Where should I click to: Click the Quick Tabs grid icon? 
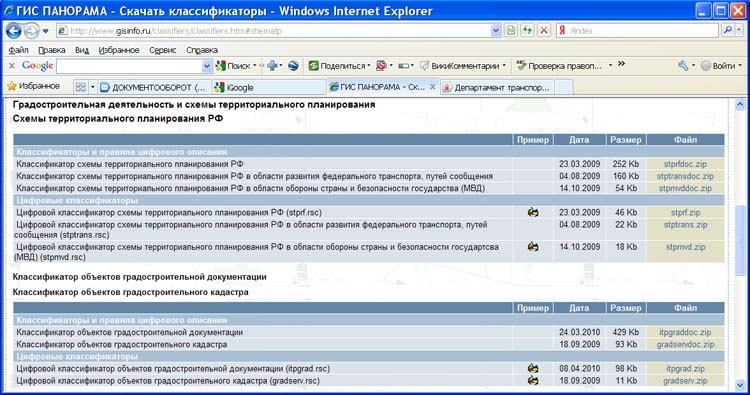pyautogui.click(x=80, y=87)
